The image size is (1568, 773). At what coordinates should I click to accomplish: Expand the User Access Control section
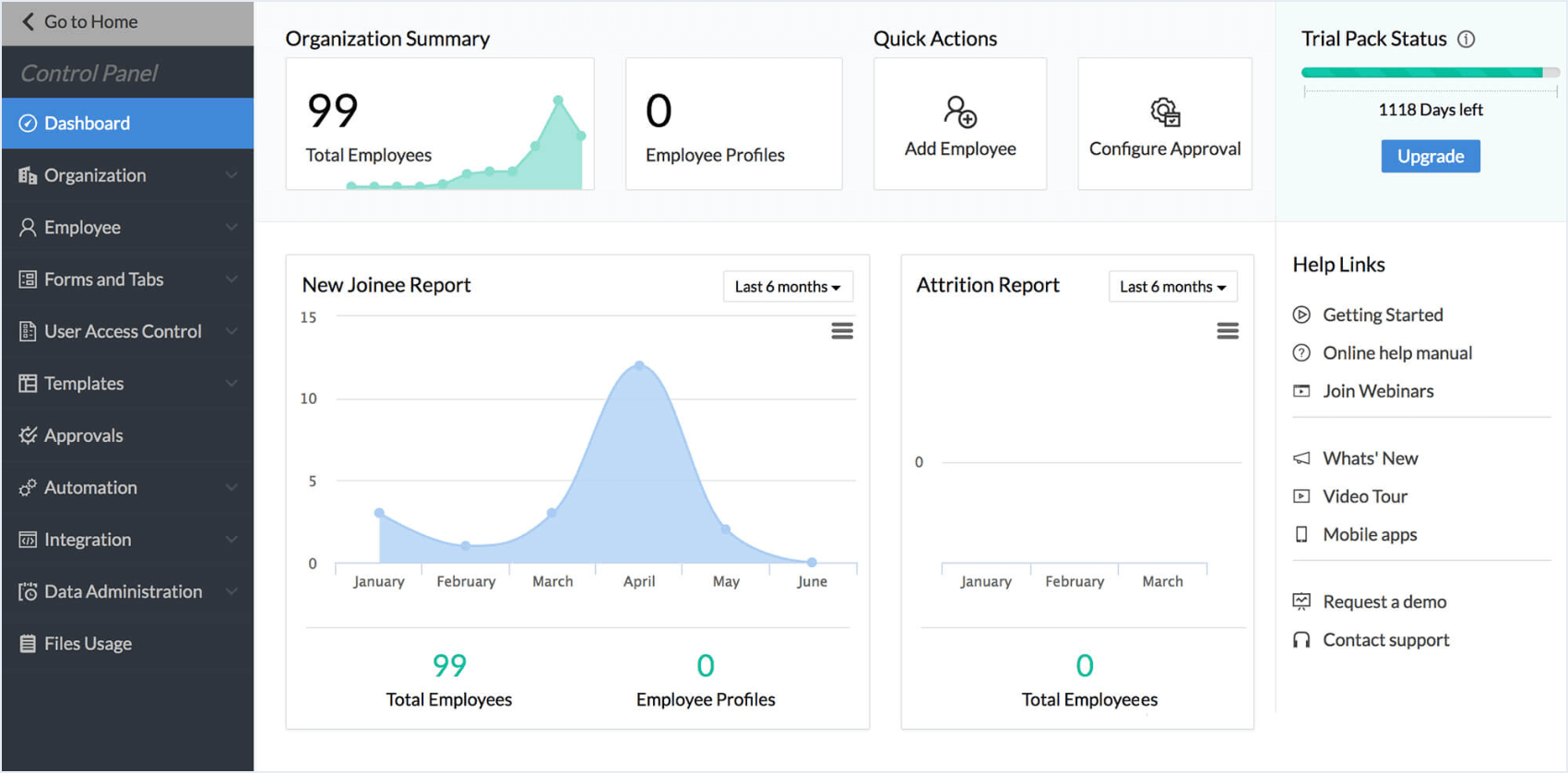(231, 331)
